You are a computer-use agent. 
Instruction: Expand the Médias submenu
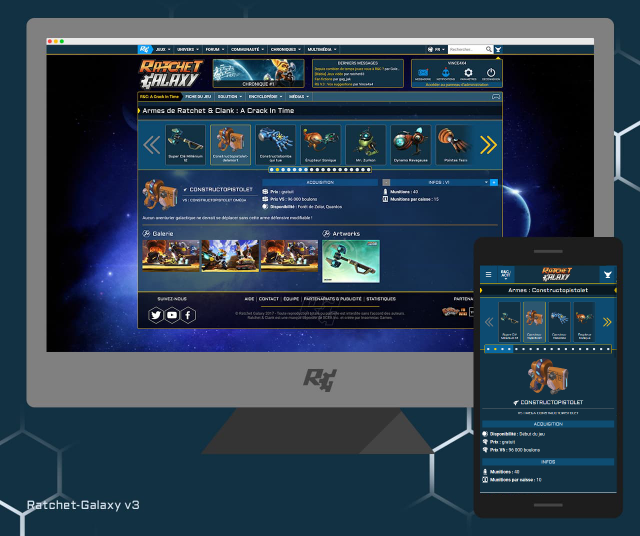point(299,97)
